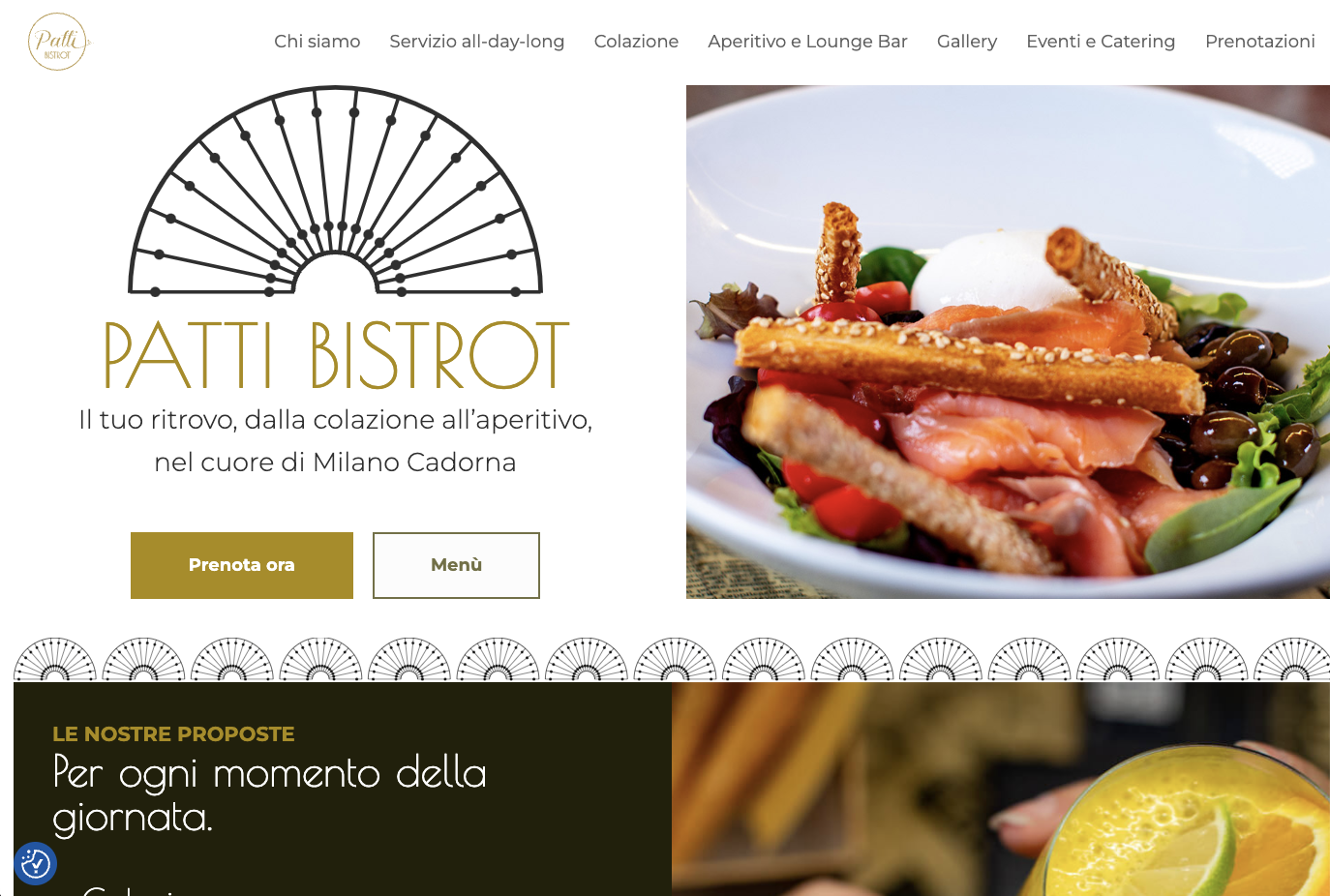This screenshot has height=896, width=1330.
Task: Click the tagline about Milano Cadorna
Action: pyautogui.click(x=335, y=441)
